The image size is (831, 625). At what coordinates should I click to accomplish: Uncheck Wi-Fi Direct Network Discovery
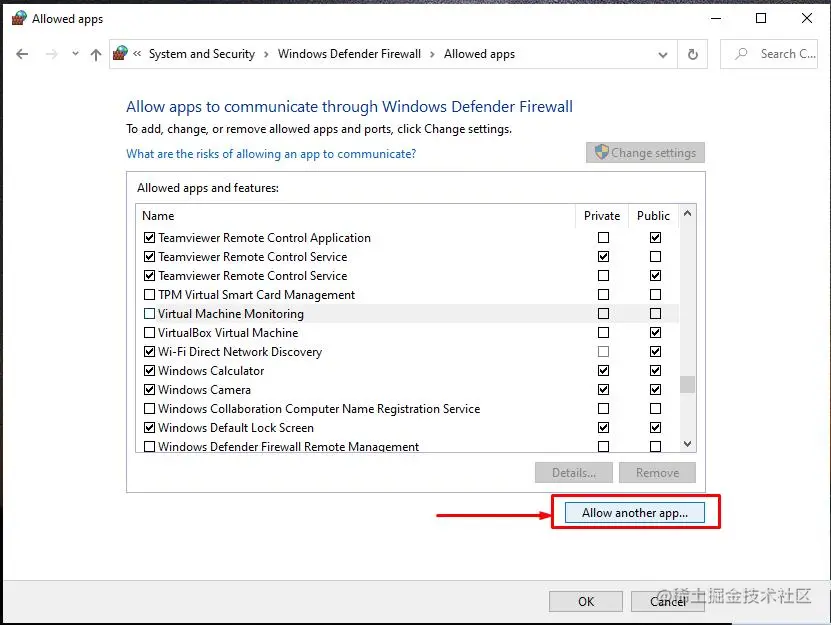click(x=149, y=351)
